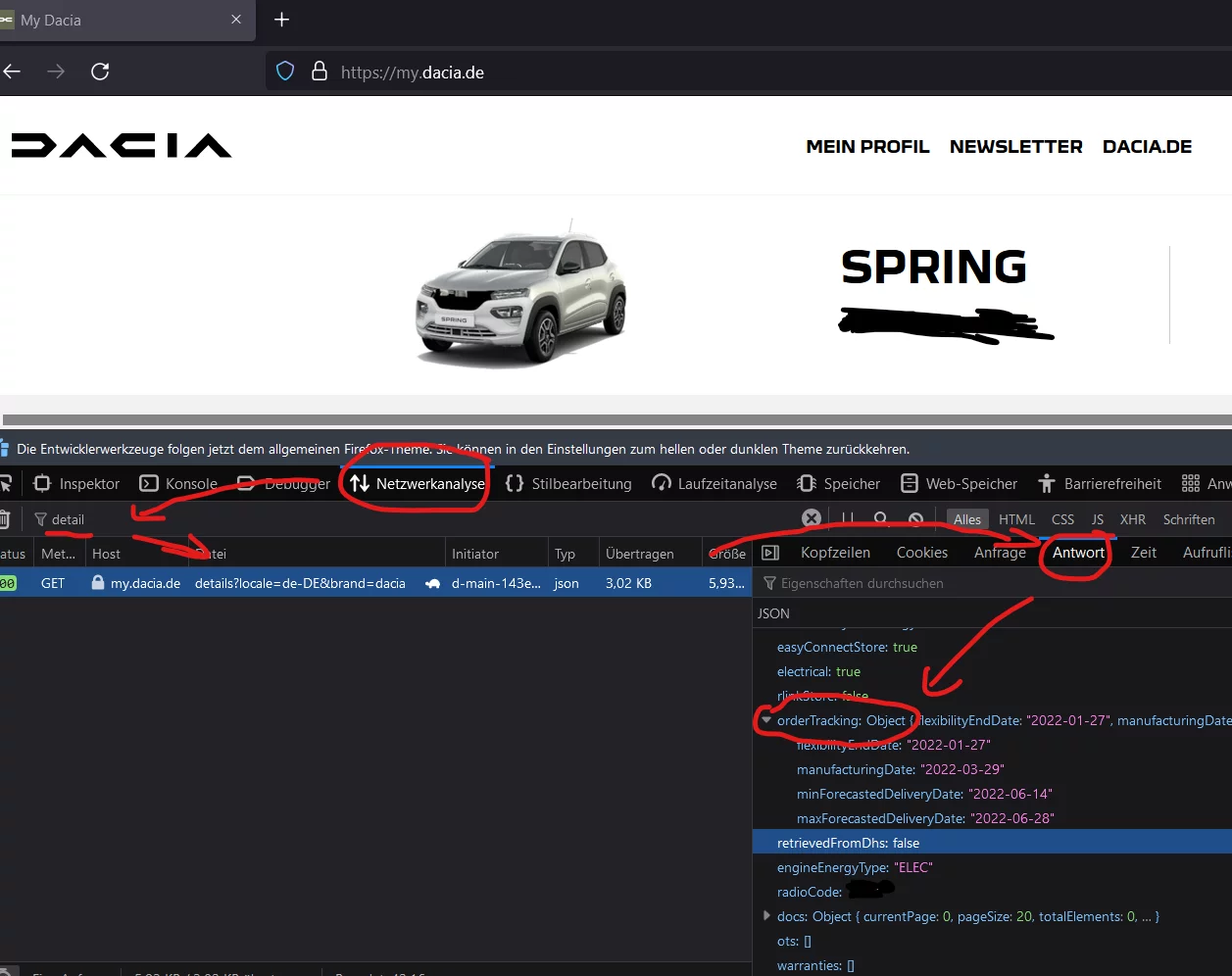This screenshot has width=1232, height=976.
Task: Open the Web-Speicher tab
Action: pyautogui.click(x=960, y=483)
